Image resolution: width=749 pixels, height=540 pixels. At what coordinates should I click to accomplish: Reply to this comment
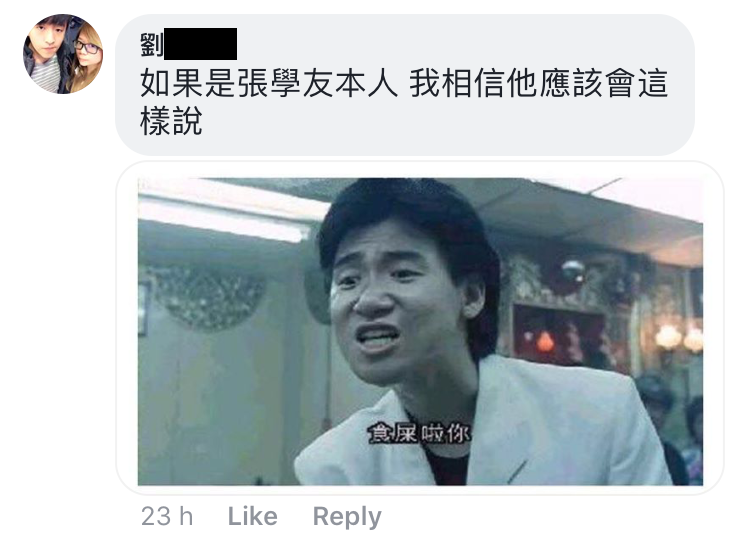click(x=347, y=517)
